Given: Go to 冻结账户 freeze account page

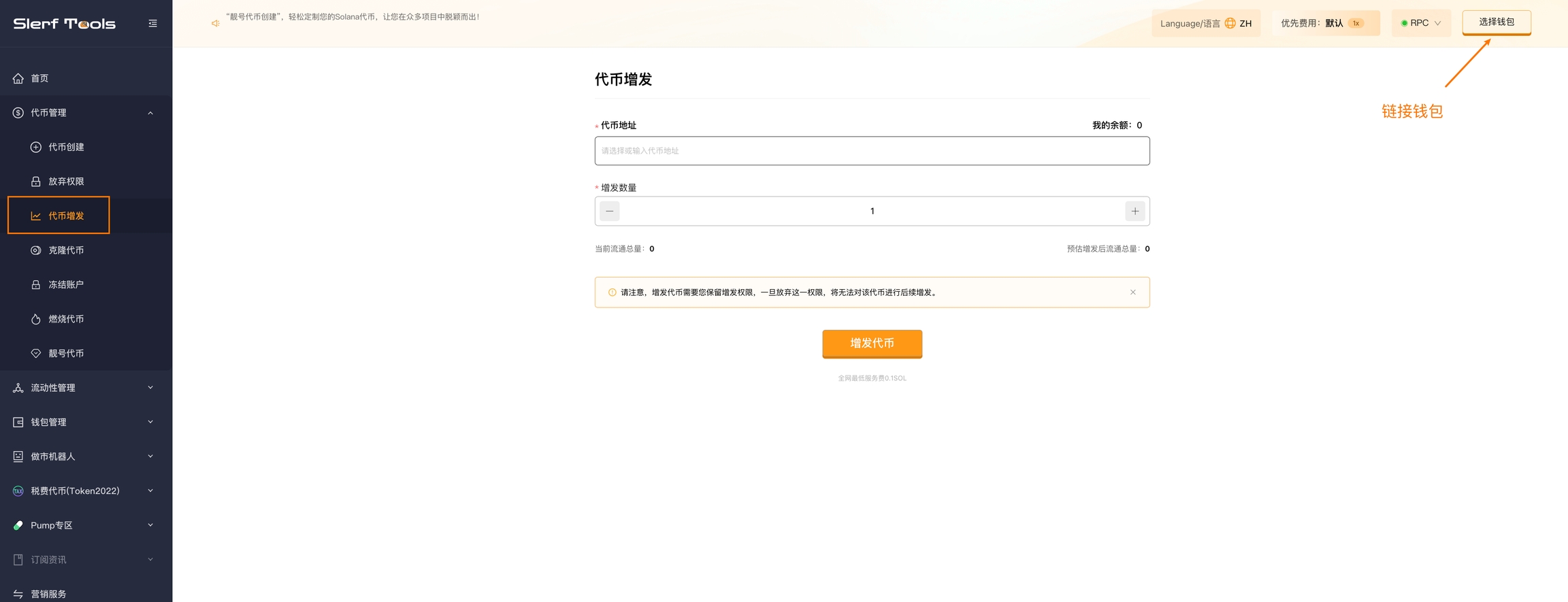Looking at the screenshot, I should (66, 285).
